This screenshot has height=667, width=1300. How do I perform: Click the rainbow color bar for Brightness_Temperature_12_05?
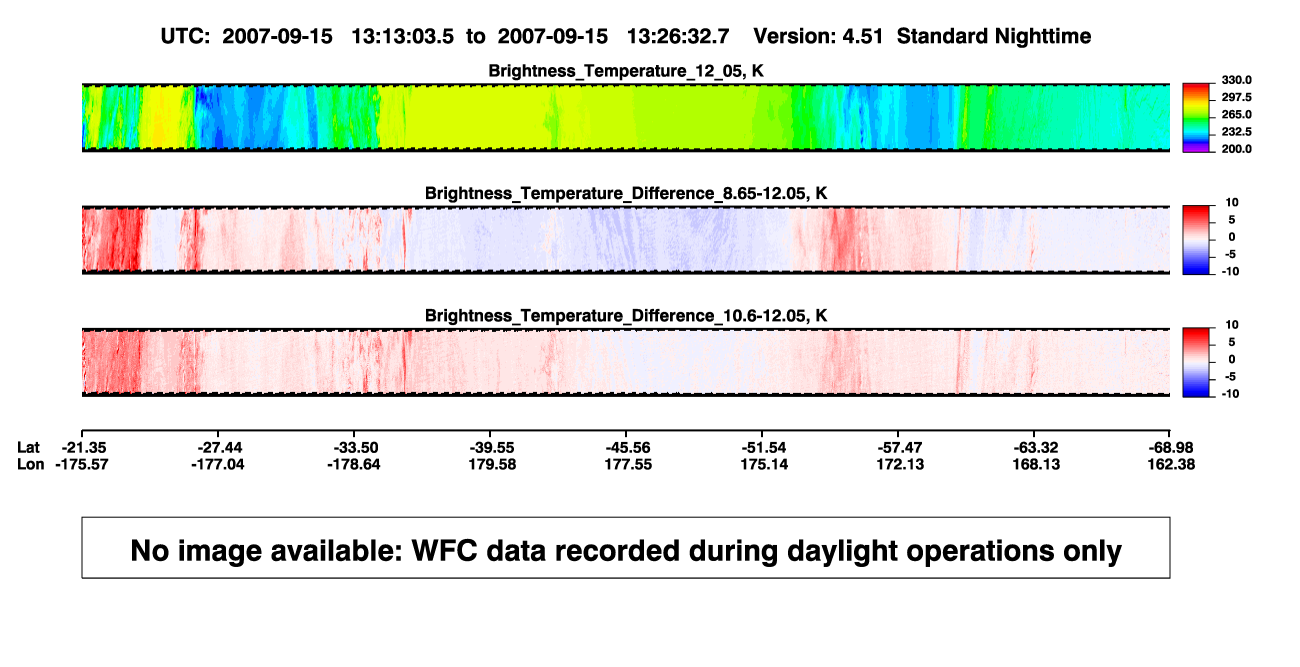pyautogui.click(x=1197, y=117)
